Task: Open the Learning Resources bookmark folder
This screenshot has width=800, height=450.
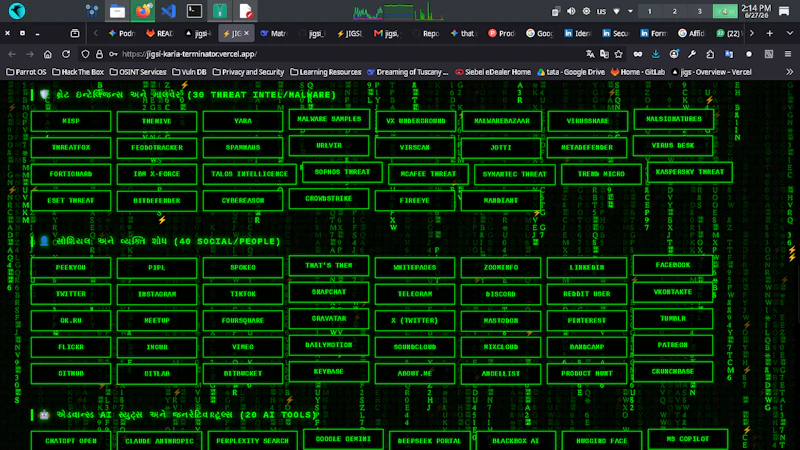Action: [326, 72]
